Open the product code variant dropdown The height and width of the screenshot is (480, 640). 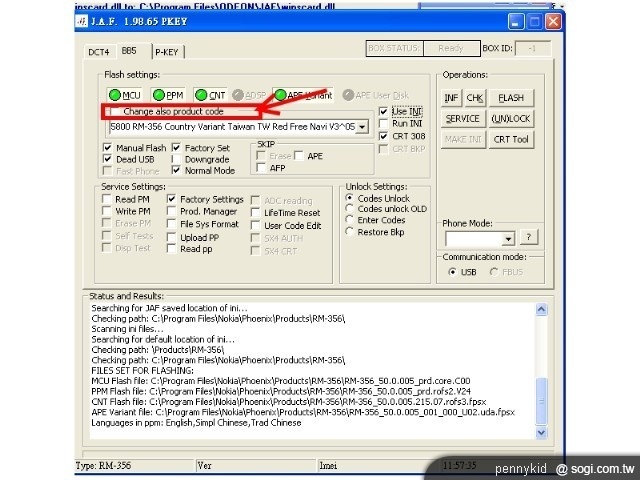(x=361, y=127)
